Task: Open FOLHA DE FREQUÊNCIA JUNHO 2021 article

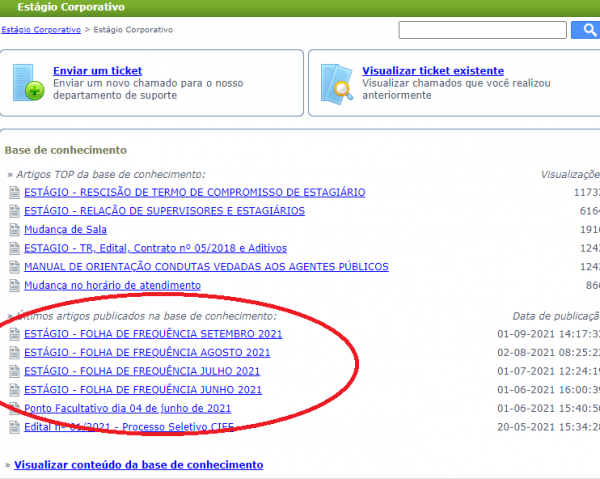Action: click(x=143, y=390)
